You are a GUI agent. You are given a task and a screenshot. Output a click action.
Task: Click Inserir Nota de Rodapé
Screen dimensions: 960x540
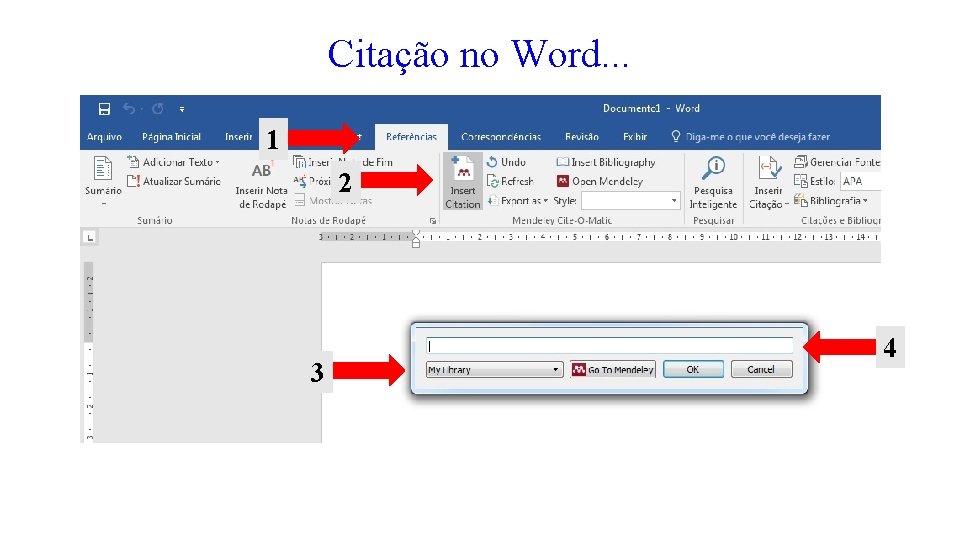261,186
